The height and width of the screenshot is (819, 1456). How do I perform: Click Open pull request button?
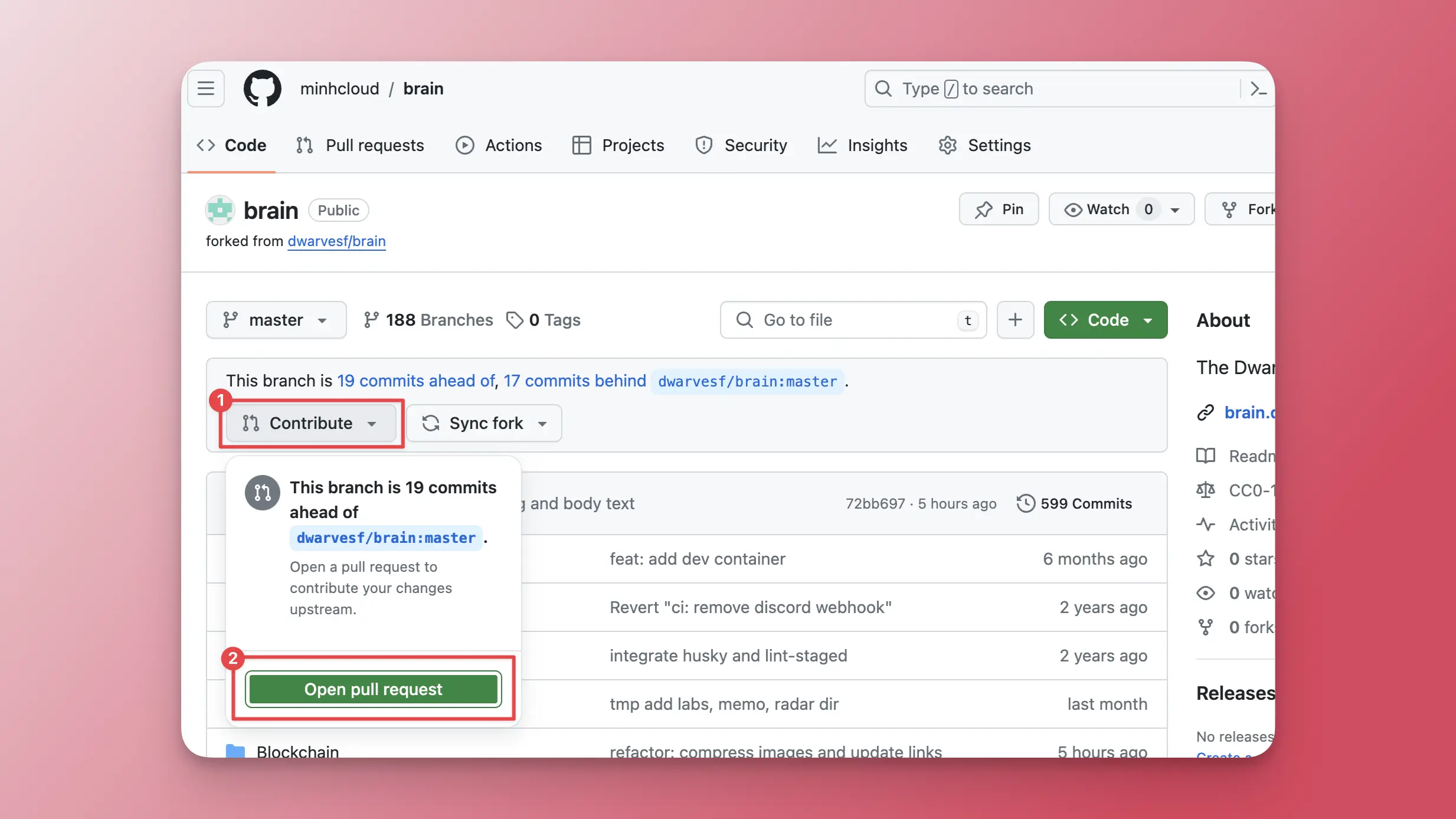373,689
